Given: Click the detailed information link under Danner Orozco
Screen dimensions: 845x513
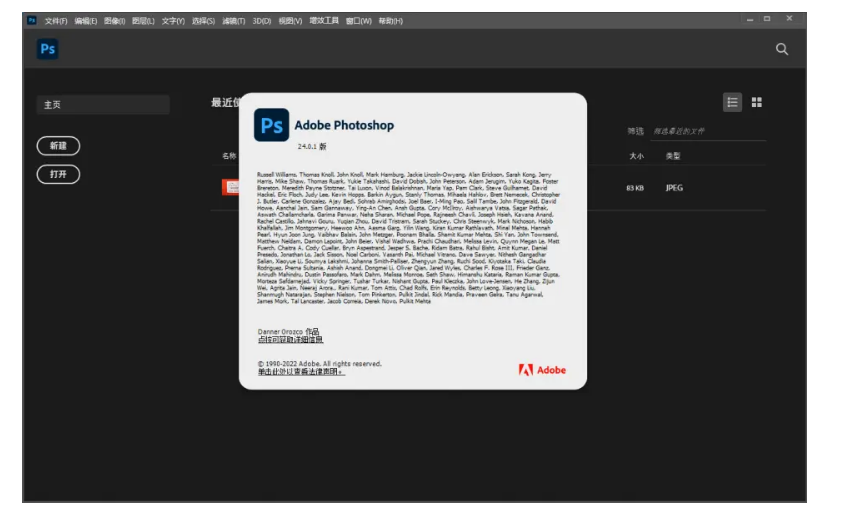Looking at the screenshot, I should pyautogui.click(x=290, y=339).
